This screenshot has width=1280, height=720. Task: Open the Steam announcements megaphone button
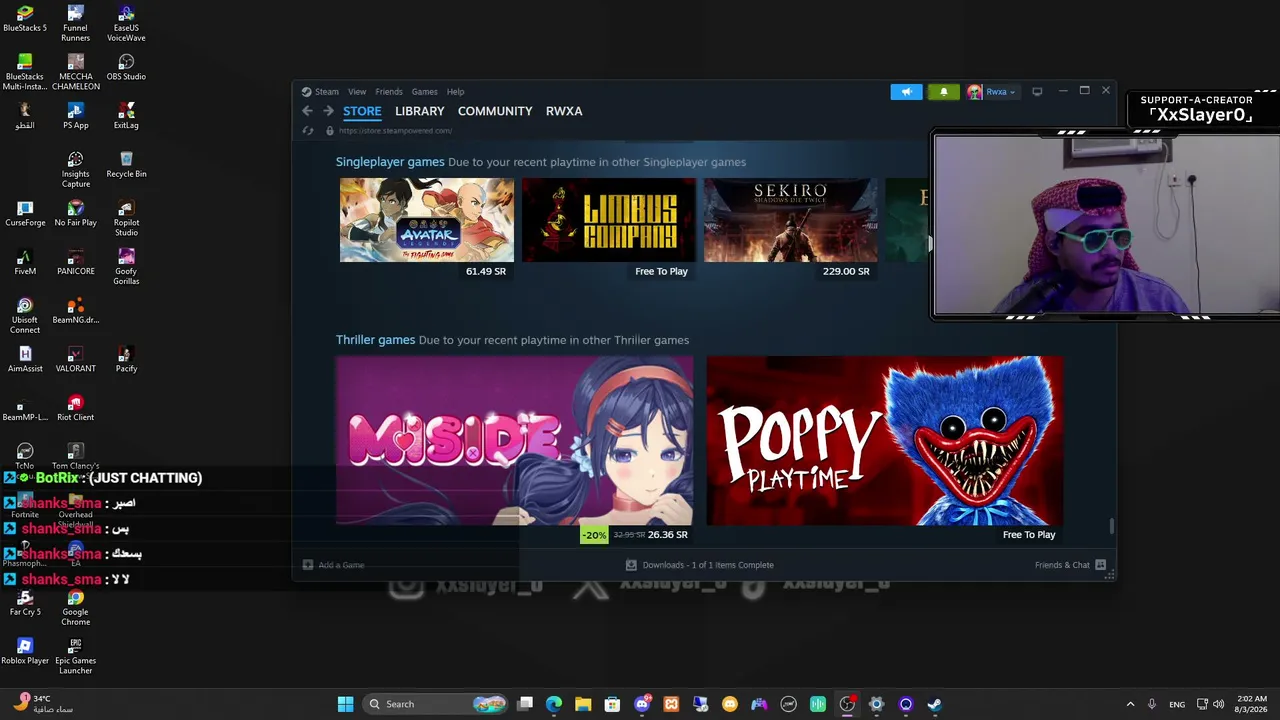(906, 92)
